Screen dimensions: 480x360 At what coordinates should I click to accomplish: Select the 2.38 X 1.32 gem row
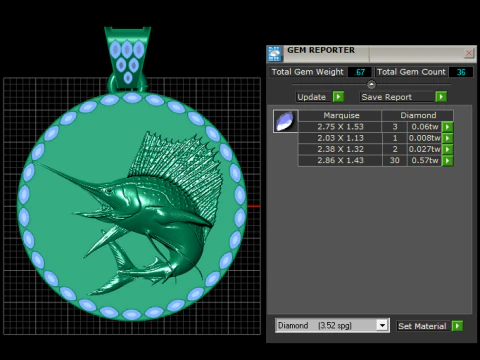[376, 149]
